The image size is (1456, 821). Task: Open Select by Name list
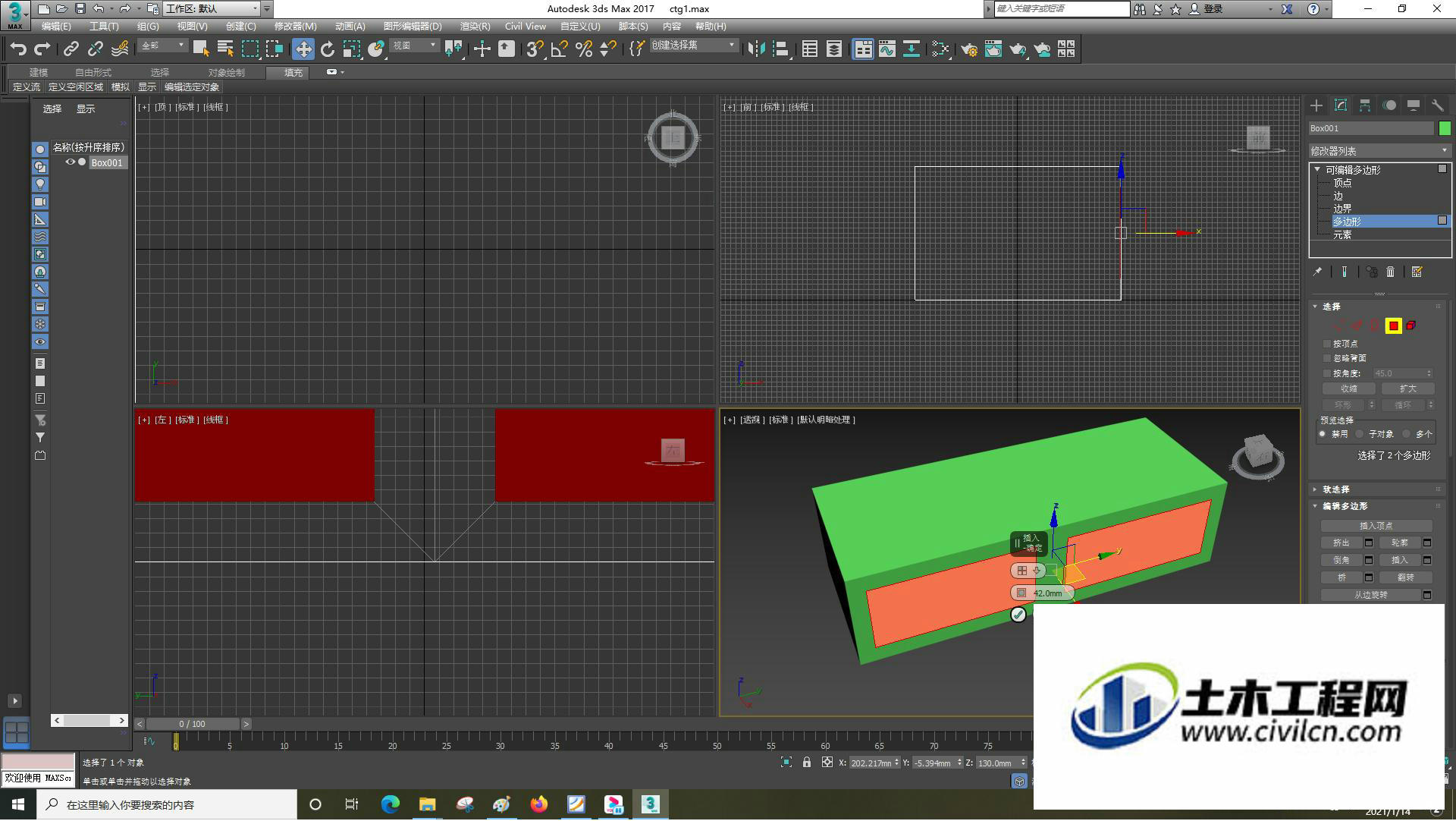pyautogui.click(x=225, y=49)
